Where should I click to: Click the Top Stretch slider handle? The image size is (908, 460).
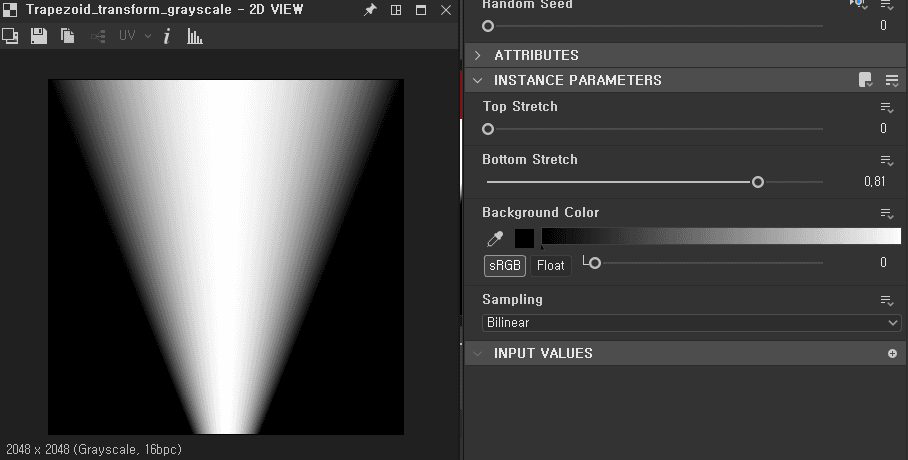point(488,129)
